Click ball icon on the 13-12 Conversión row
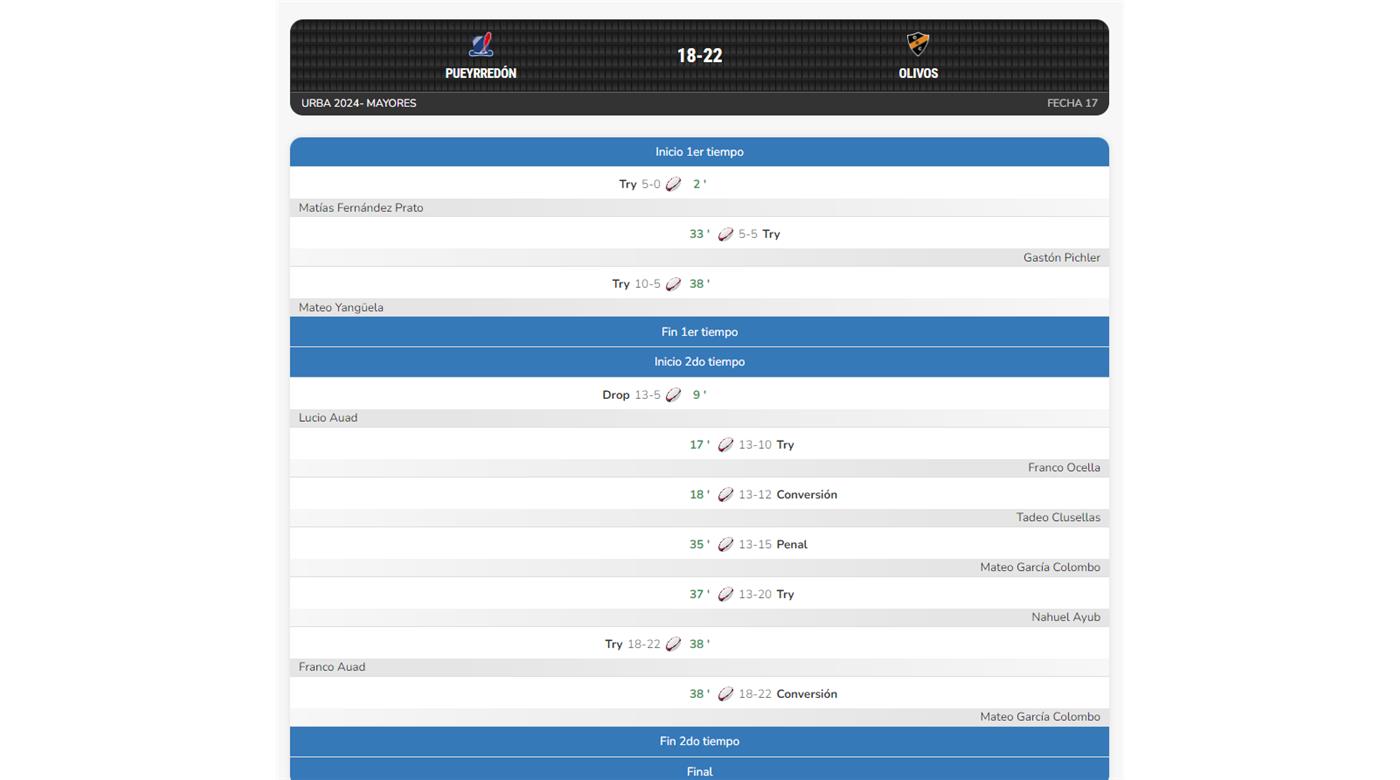 pyautogui.click(x=726, y=494)
